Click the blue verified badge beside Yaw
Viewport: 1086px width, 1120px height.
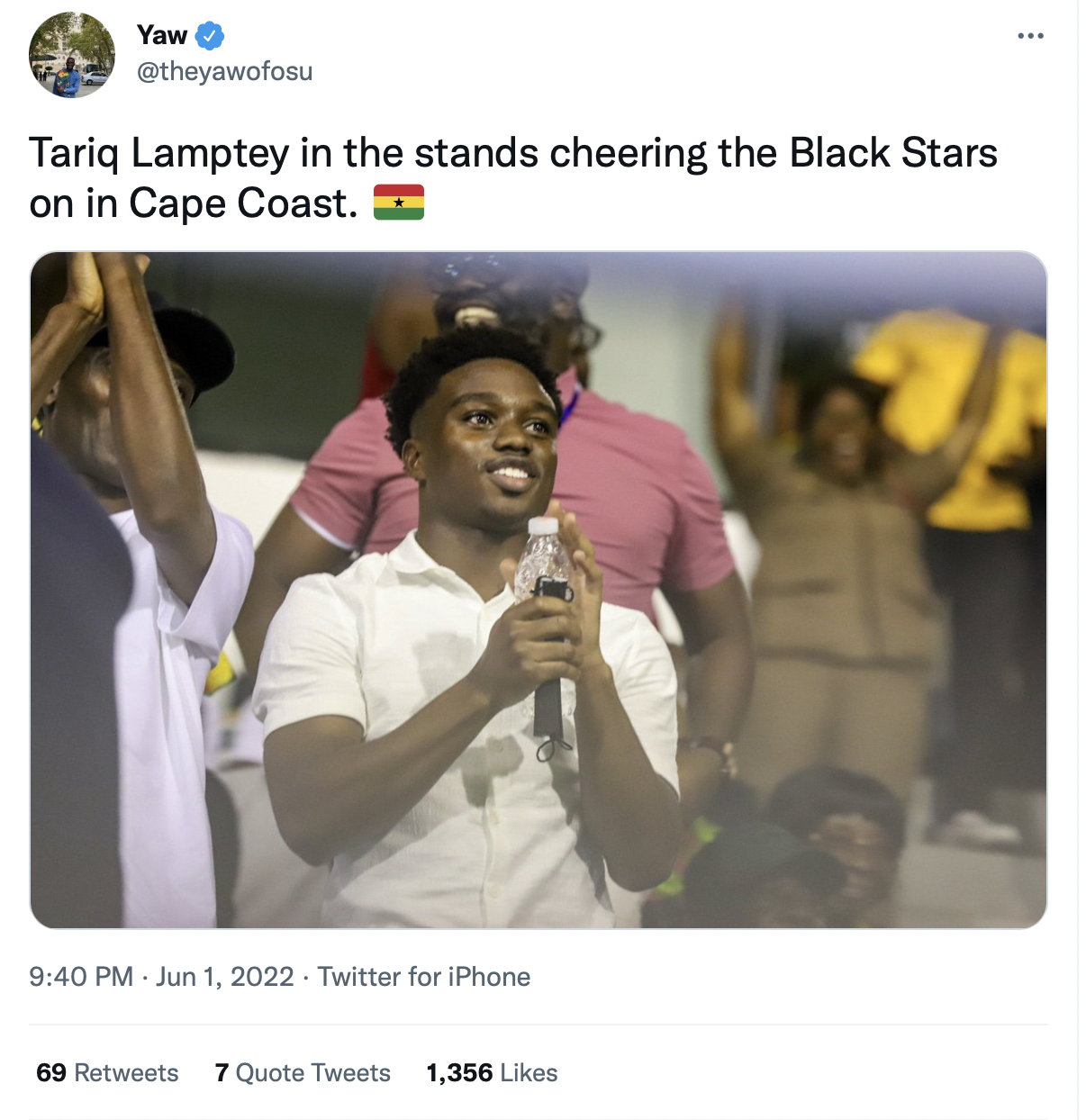[210, 36]
